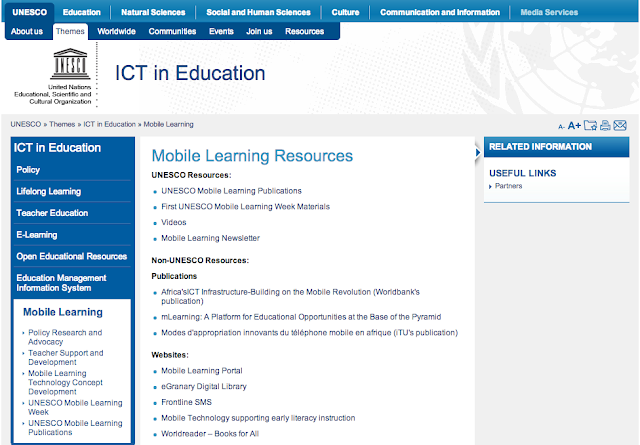Open the UNESCO top menu item

(x=29, y=12)
